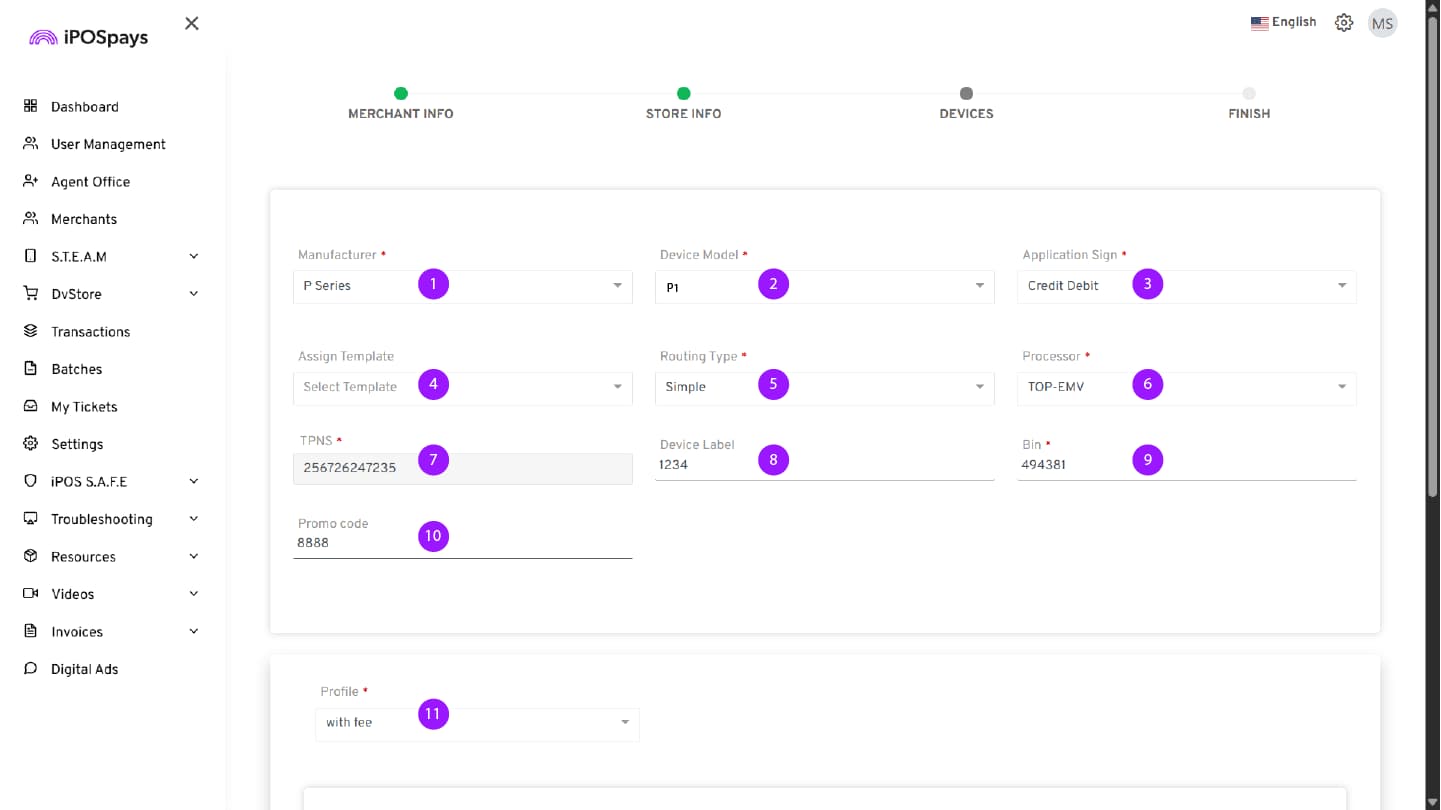
Task: Go to the Batches page
Action: (77, 369)
